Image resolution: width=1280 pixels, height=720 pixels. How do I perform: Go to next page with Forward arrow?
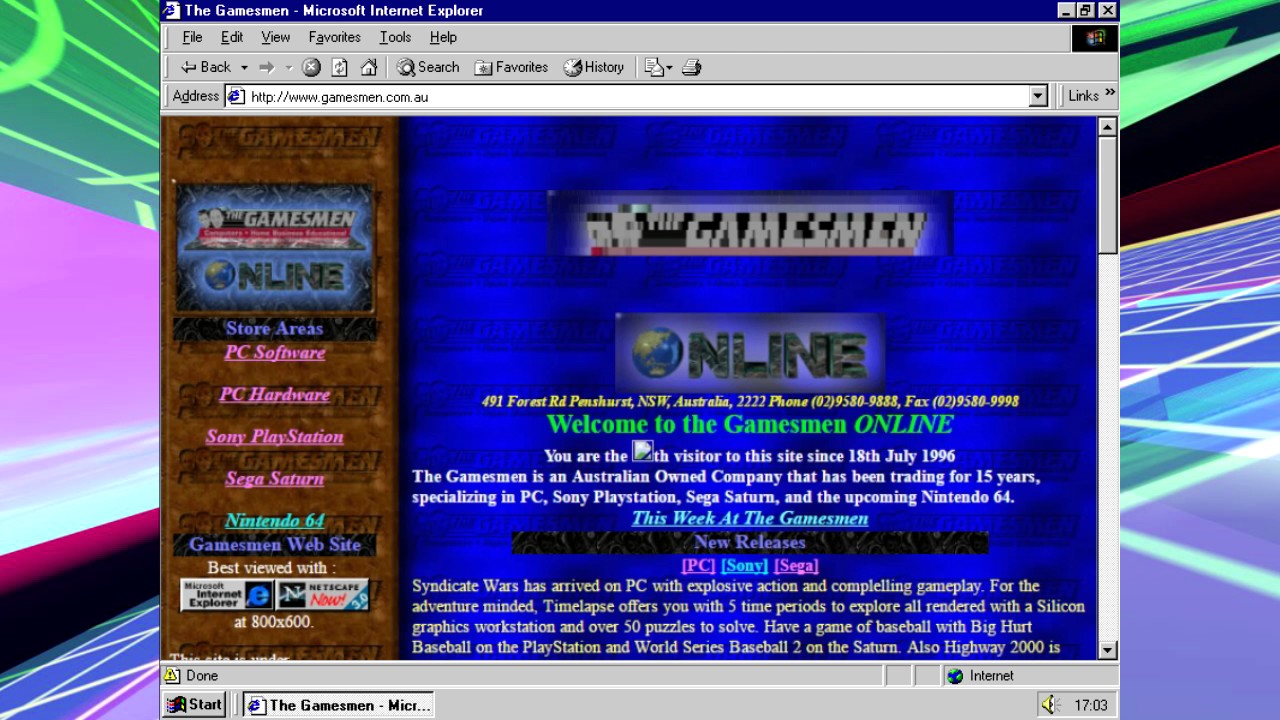[x=266, y=67]
